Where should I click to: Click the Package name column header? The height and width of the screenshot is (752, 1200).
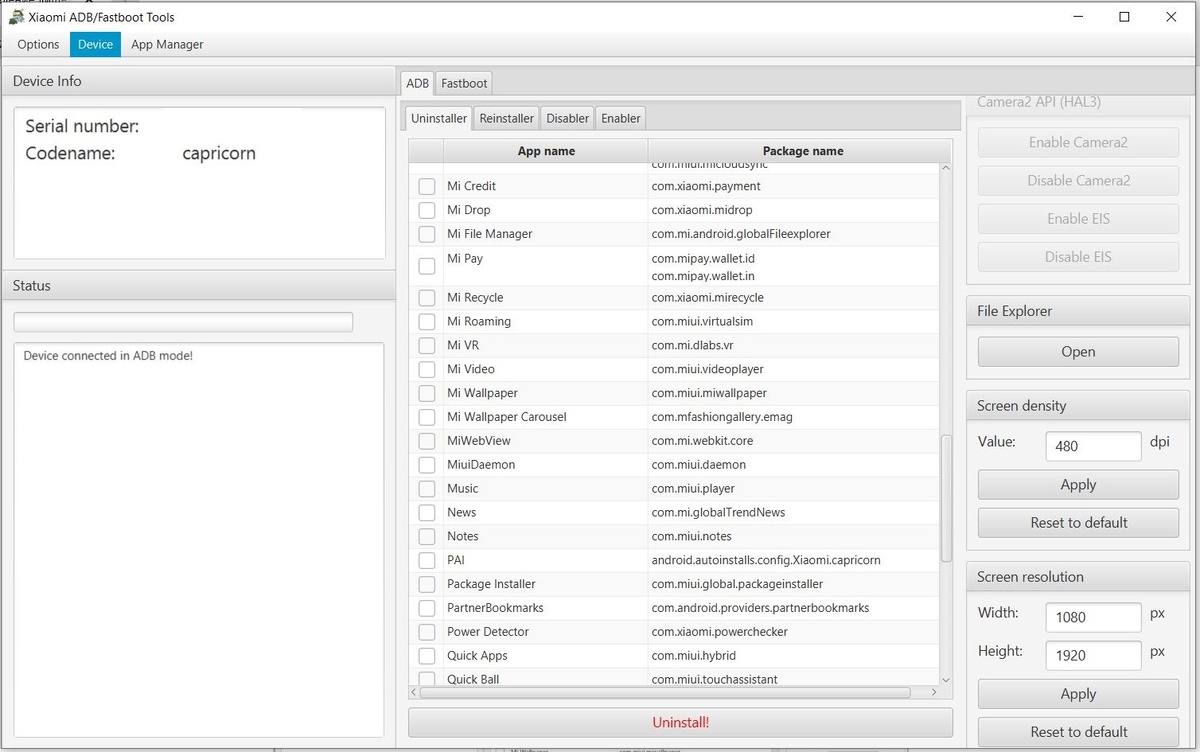[802, 151]
